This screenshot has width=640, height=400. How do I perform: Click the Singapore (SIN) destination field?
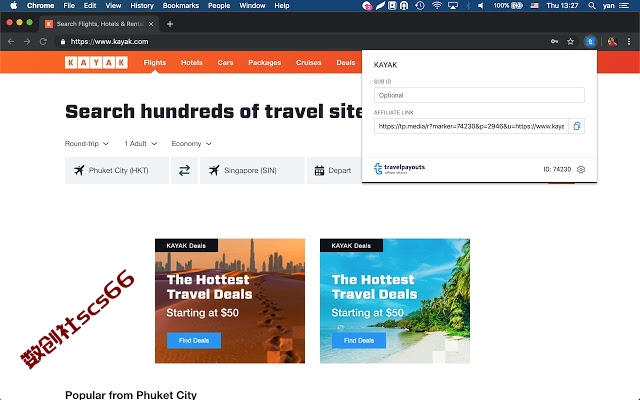252,170
